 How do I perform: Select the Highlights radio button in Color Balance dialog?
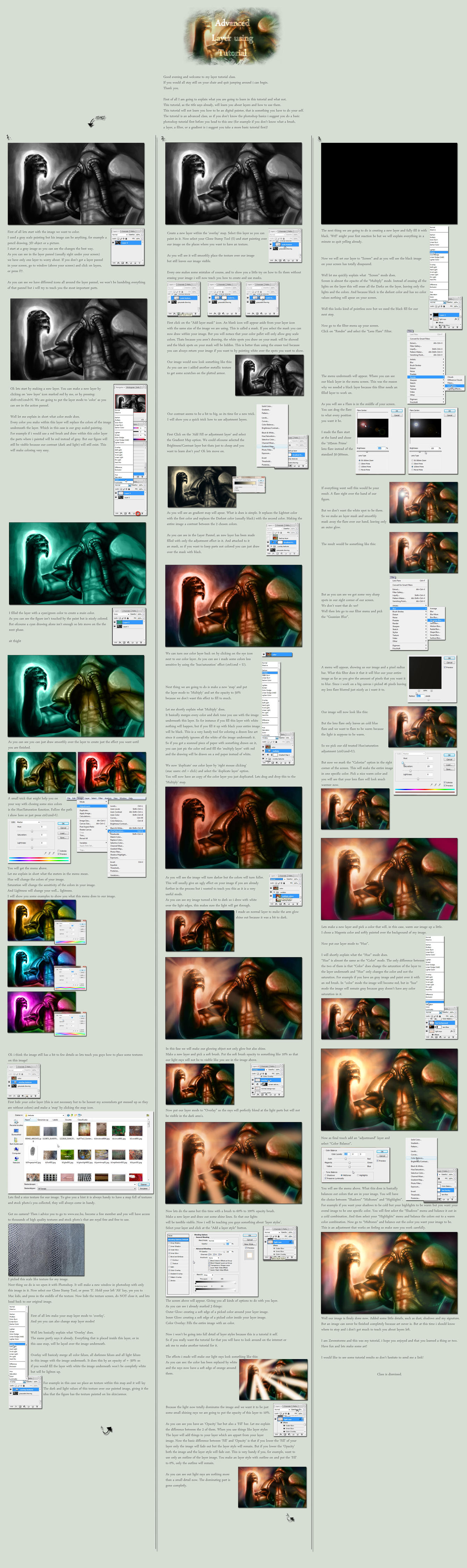(358, 1175)
